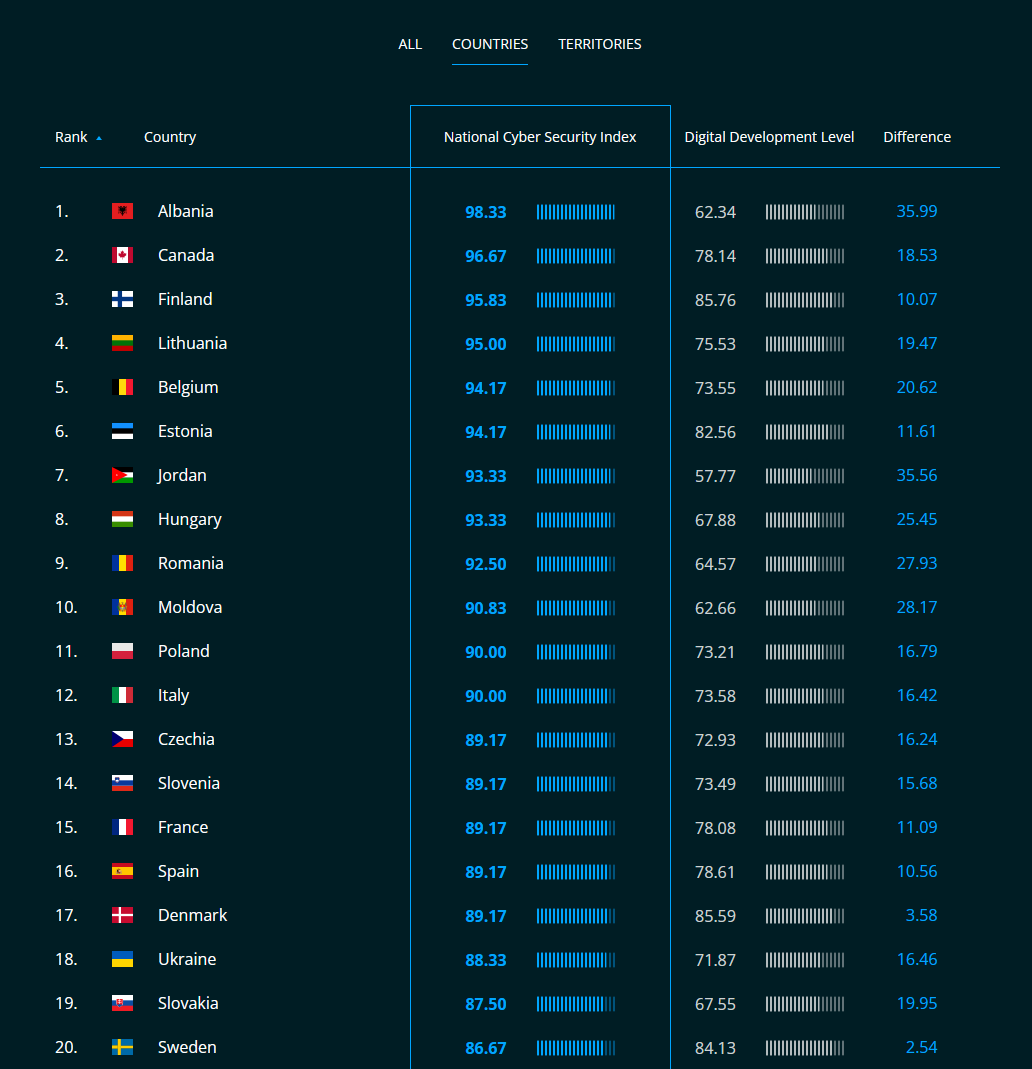This screenshot has height=1069, width=1032.
Task: Click the Ukraine flag icon
Action: pos(122,959)
